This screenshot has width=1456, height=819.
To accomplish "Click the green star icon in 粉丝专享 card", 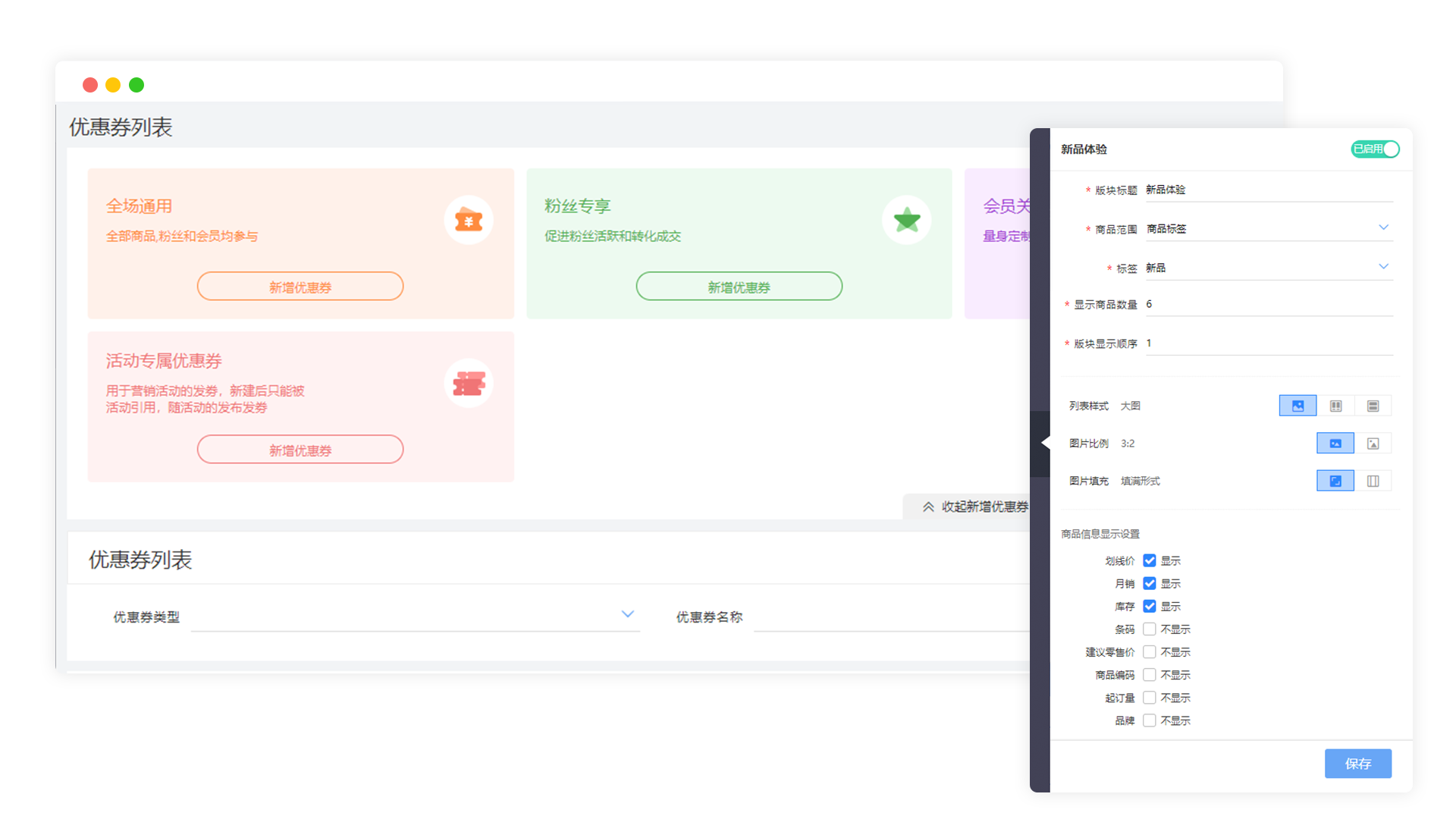I will point(907,220).
